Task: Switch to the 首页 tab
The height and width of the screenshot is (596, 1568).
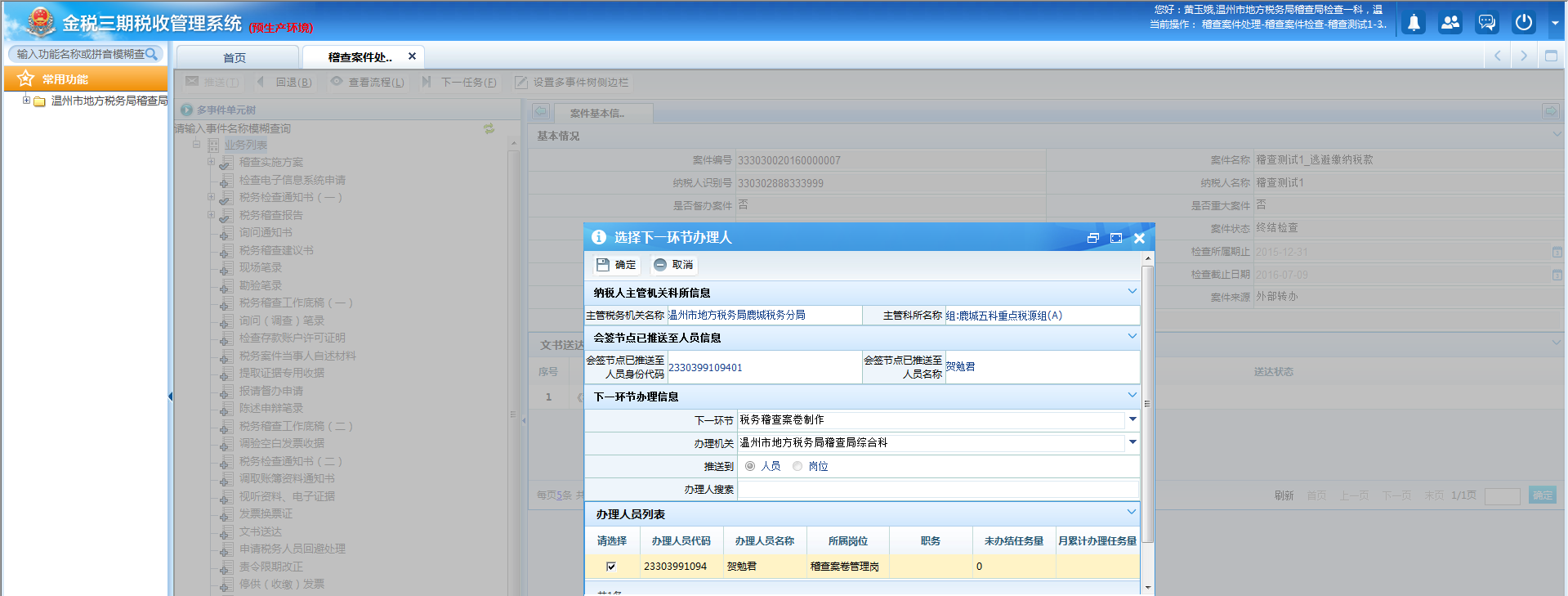Action: tap(237, 57)
